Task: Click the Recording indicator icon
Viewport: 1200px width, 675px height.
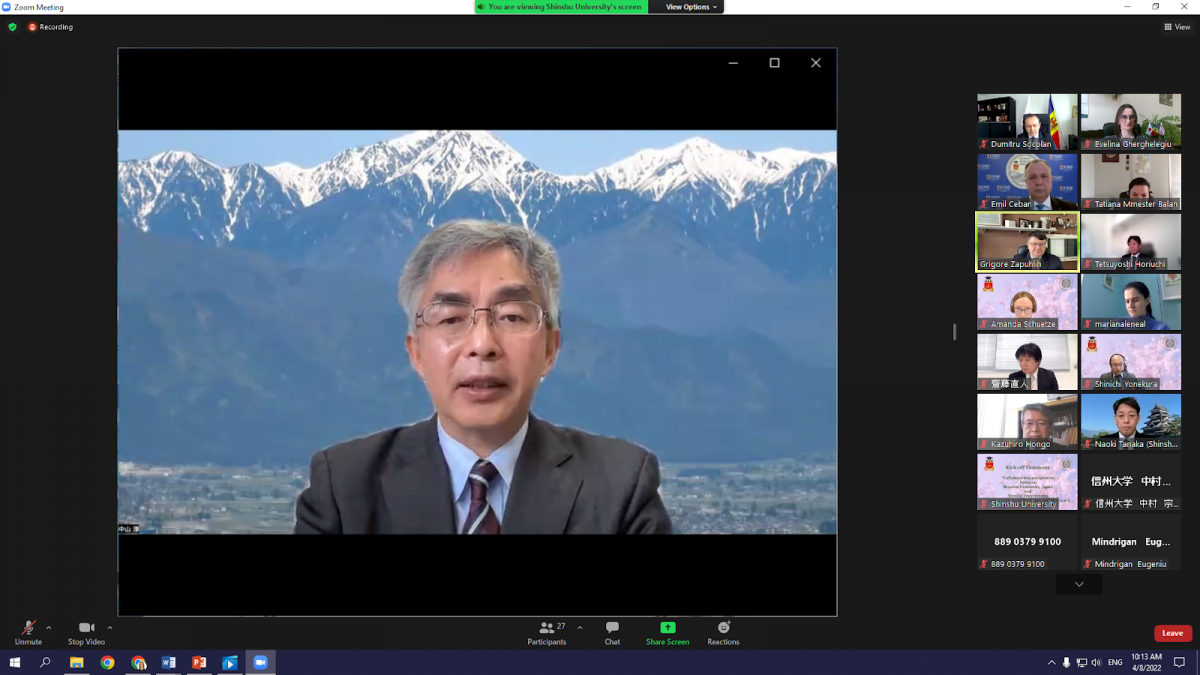Action: point(30,27)
